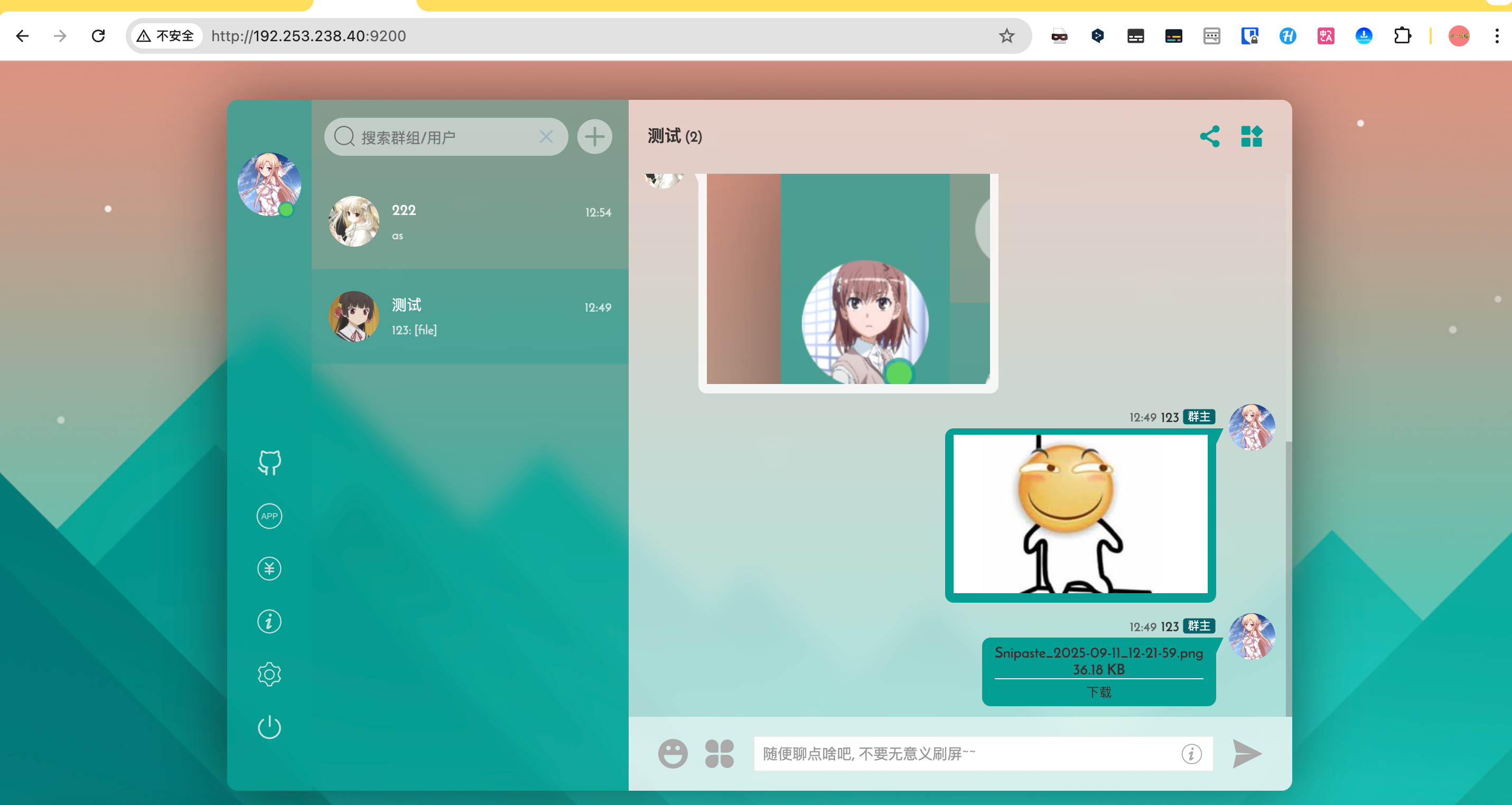Click the APP download icon
This screenshot has height=805, width=1512.
tap(269, 516)
